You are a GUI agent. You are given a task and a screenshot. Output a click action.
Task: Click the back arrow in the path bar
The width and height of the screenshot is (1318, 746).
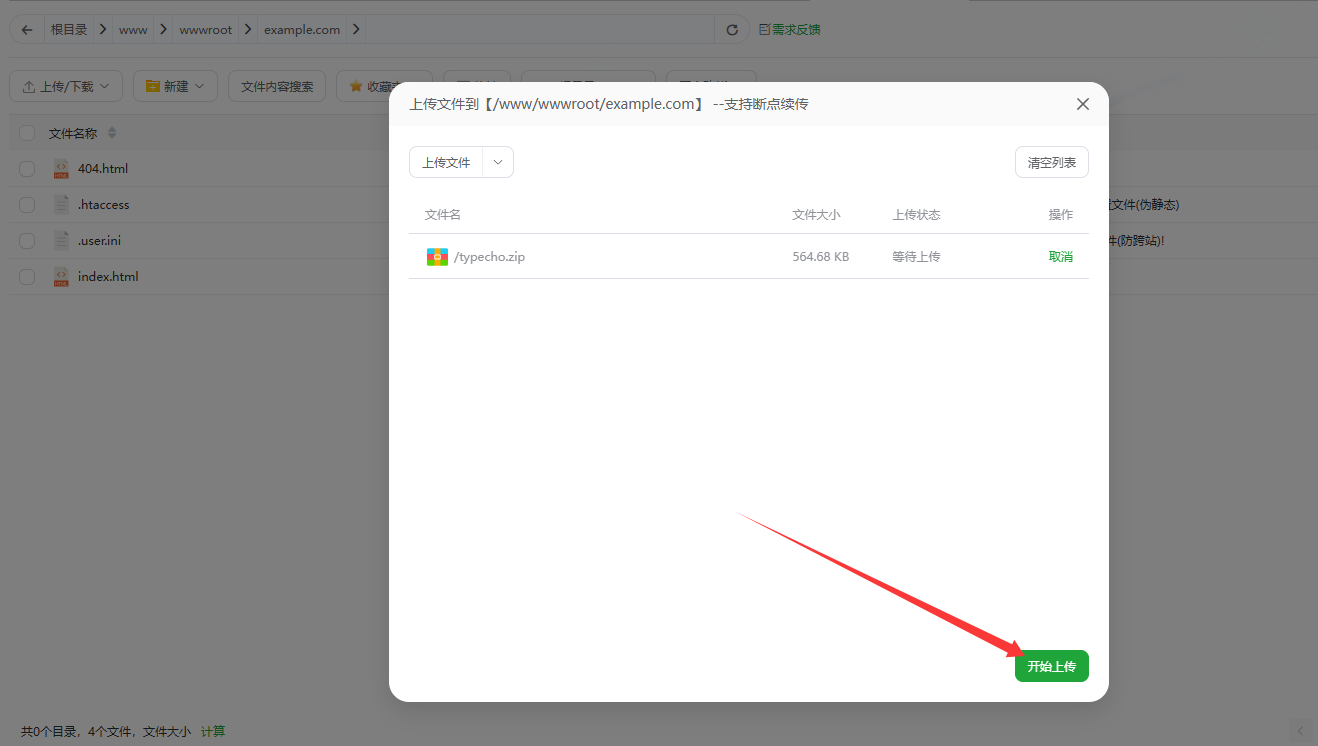(x=26, y=30)
